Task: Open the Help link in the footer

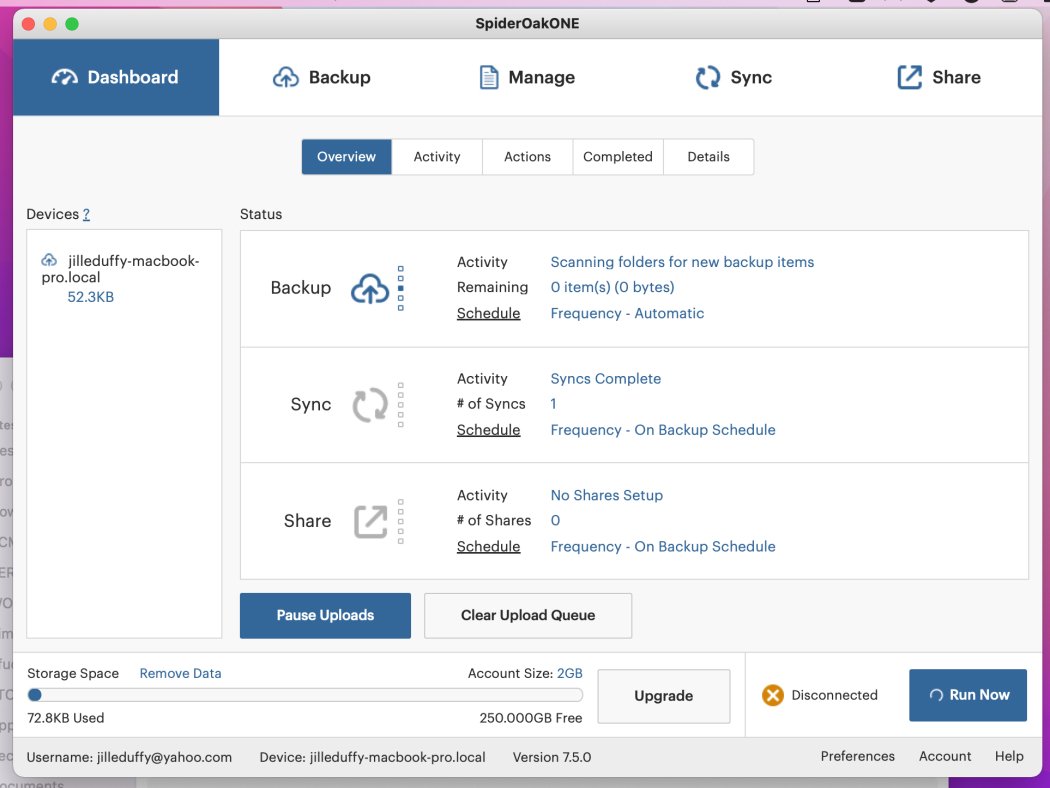Action: click(x=1009, y=756)
